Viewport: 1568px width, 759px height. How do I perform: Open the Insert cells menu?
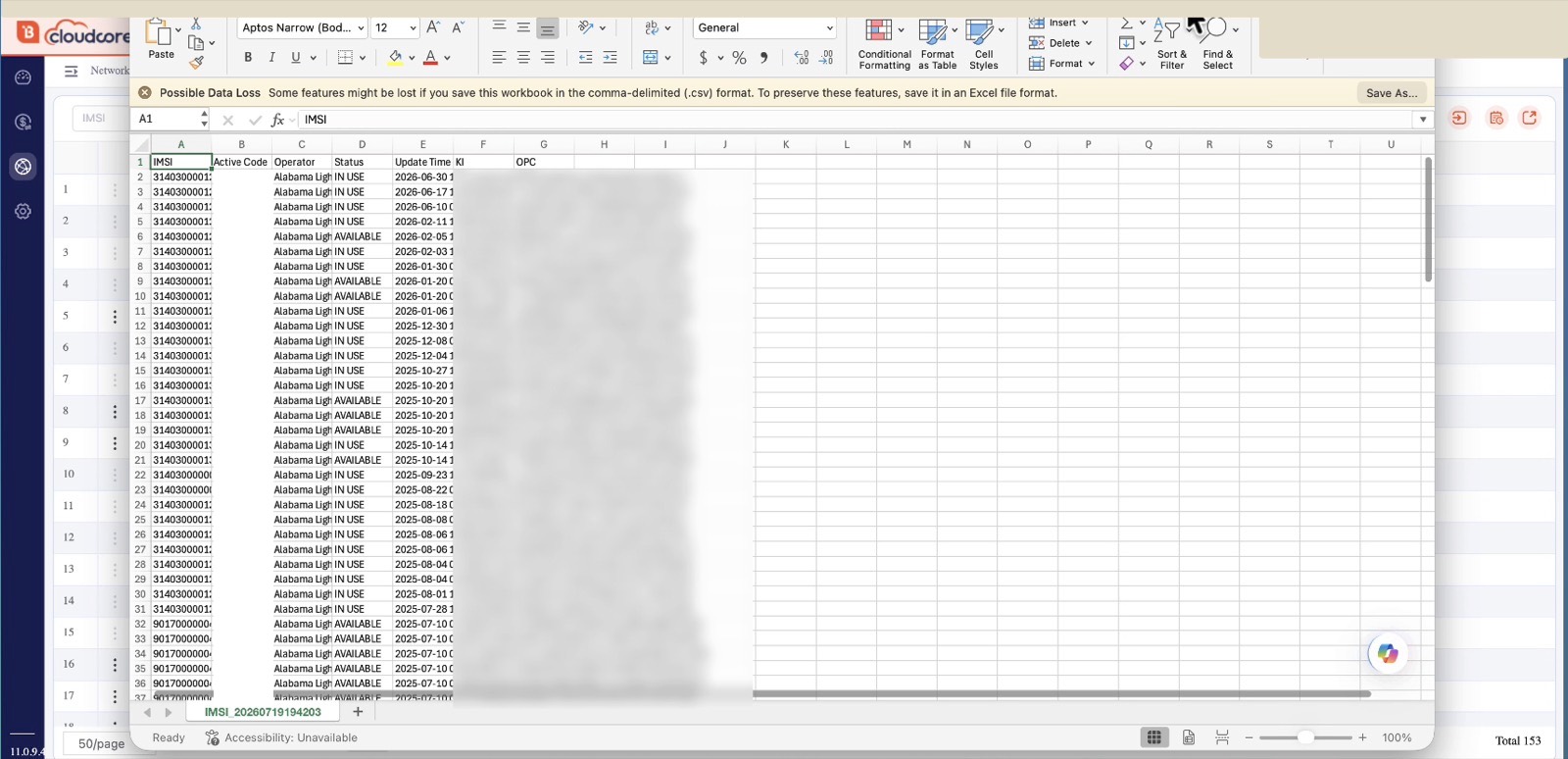[x=1059, y=23]
